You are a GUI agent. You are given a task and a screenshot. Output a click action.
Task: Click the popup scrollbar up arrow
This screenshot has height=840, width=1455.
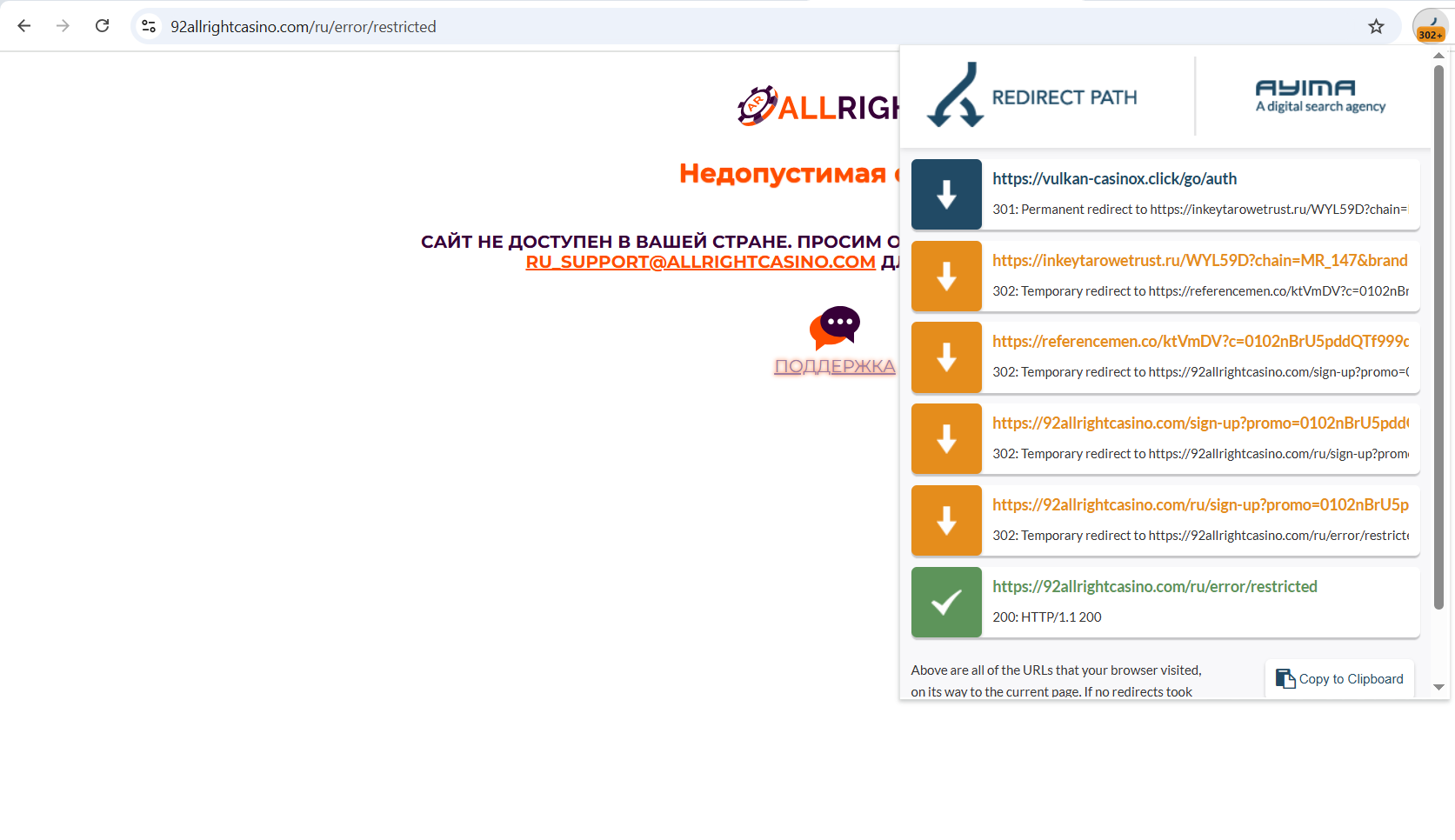pyautogui.click(x=1438, y=56)
